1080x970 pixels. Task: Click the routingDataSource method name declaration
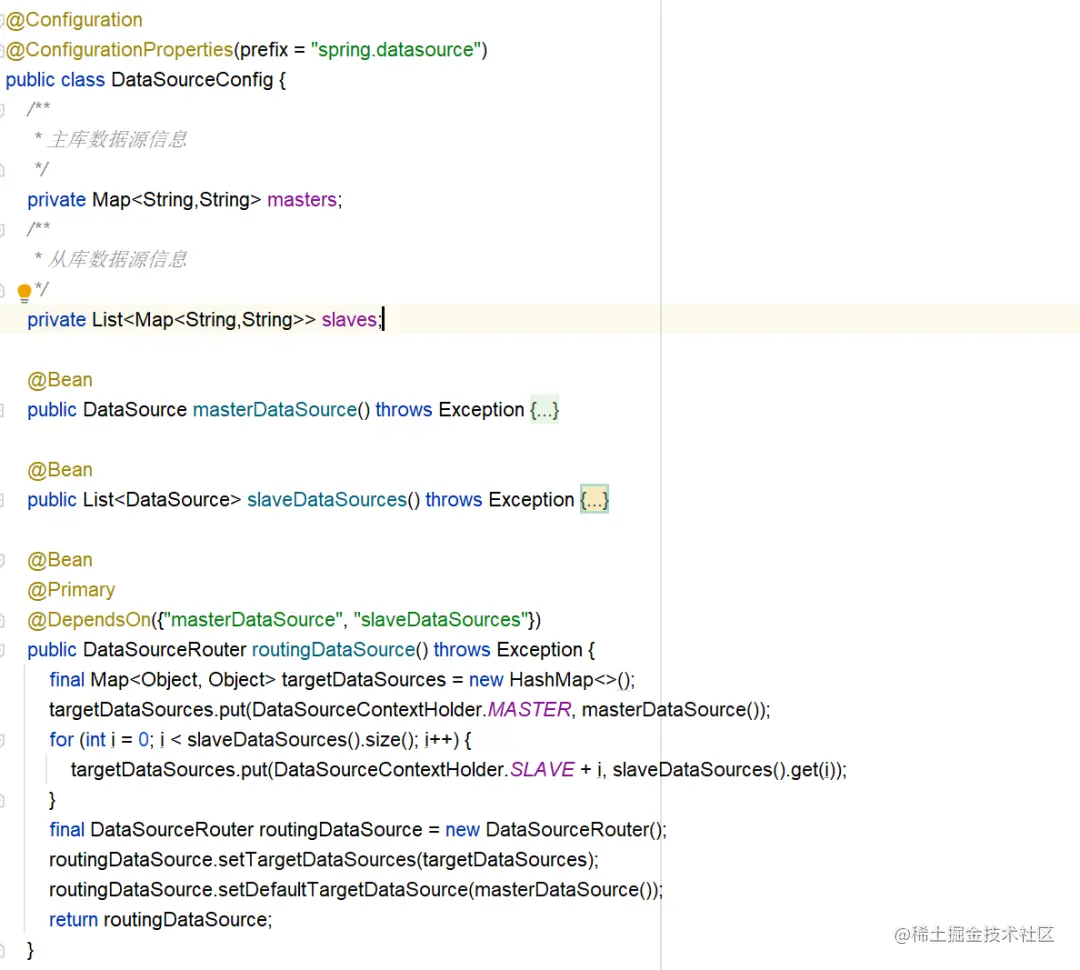coord(333,650)
